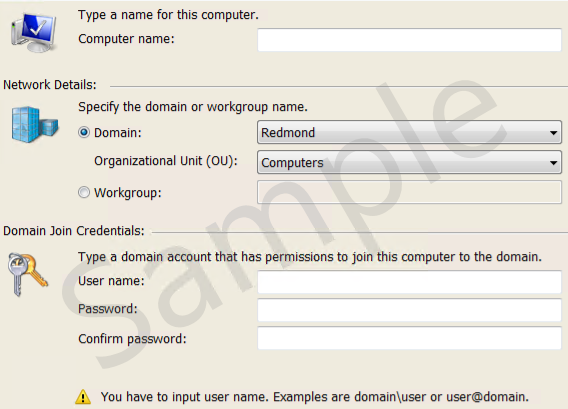This screenshot has height=409, width=568.
Task: Open the Organizational Unit Computers dropdown
Action: (x=409, y=163)
